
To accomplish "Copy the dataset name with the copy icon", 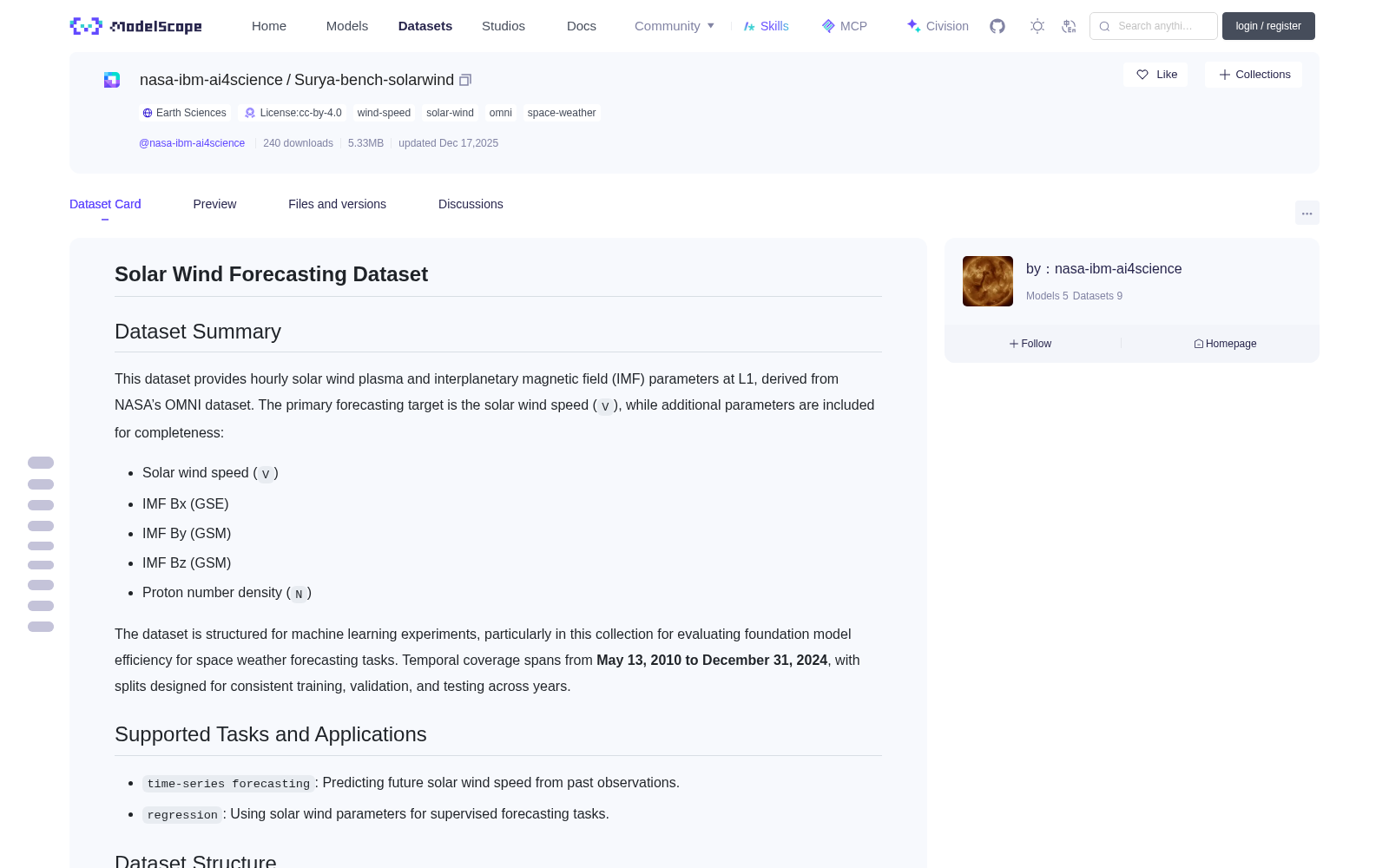I will [x=465, y=80].
